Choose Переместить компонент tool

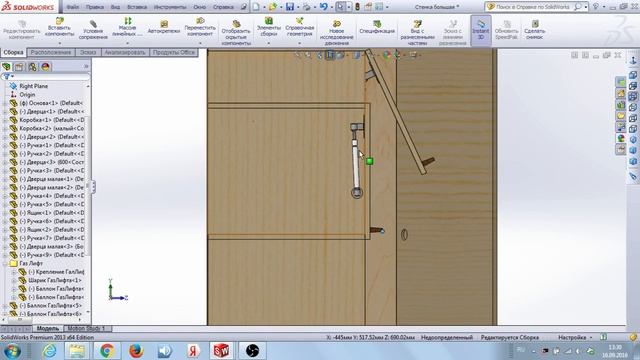point(200,27)
